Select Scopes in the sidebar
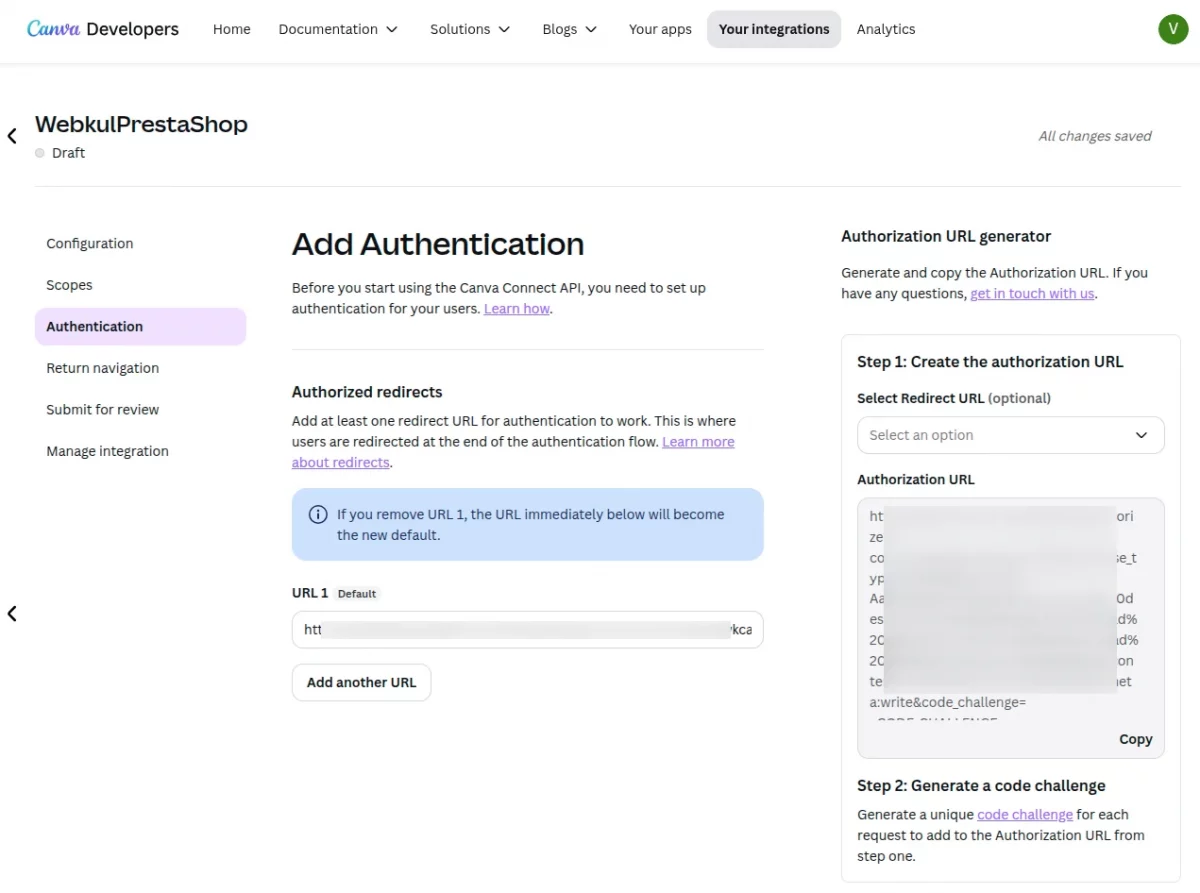This screenshot has height=893, width=1200. click(x=140, y=285)
